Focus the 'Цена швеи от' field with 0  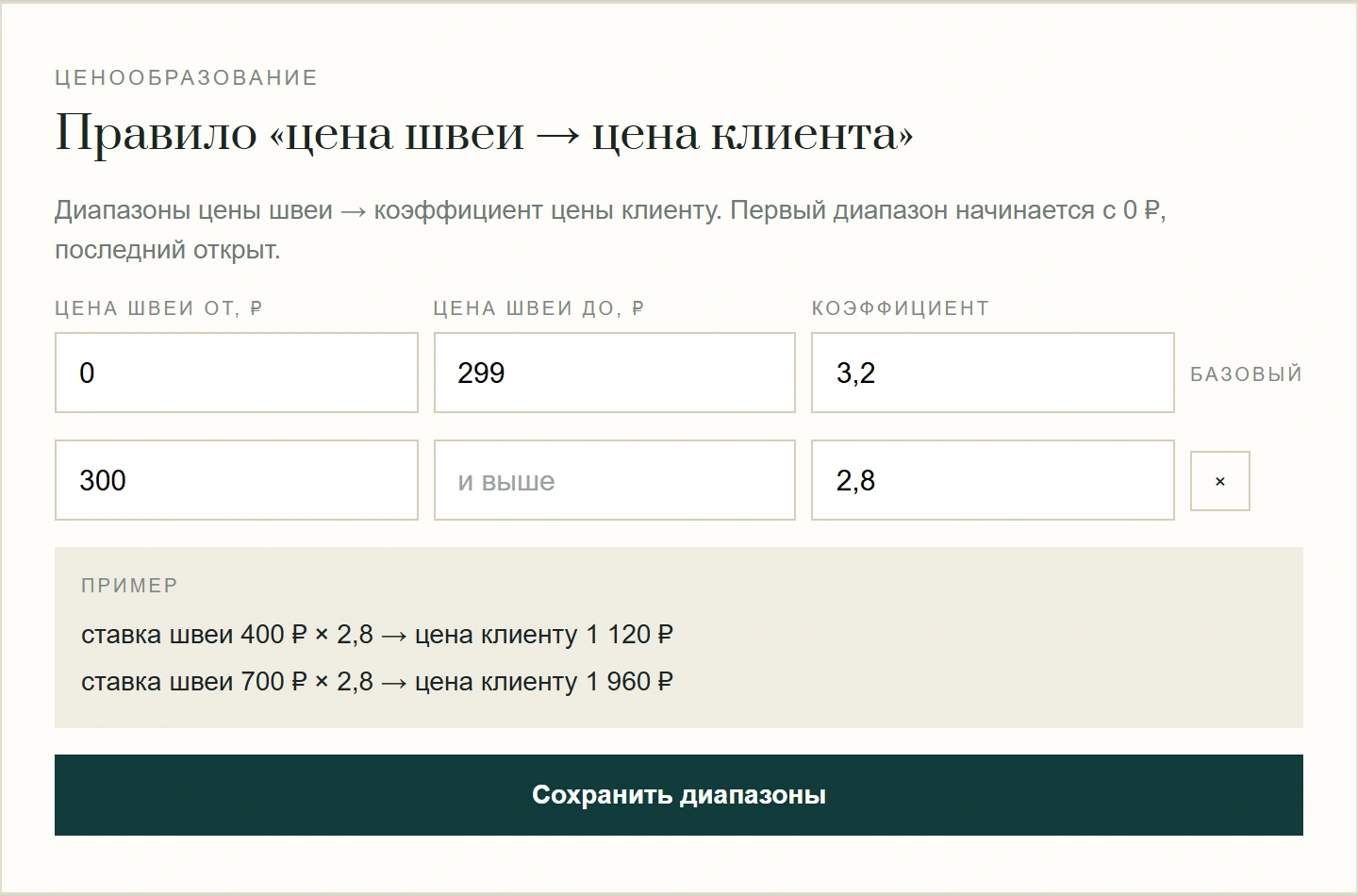click(x=237, y=373)
